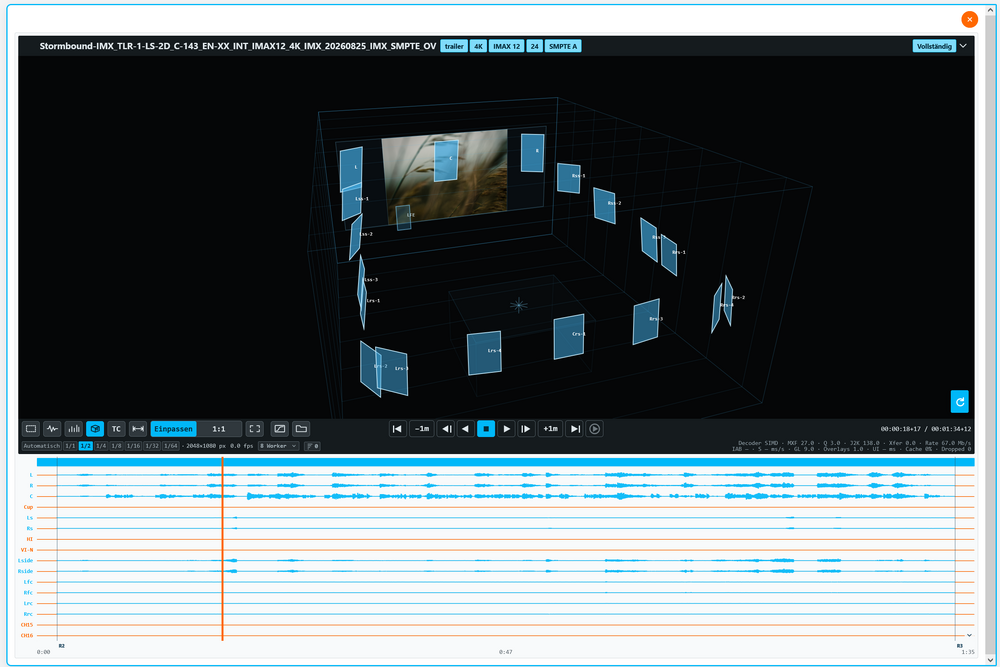
Task: Open the 8 Worker dropdown
Action: pyautogui.click(x=279, y=446)
